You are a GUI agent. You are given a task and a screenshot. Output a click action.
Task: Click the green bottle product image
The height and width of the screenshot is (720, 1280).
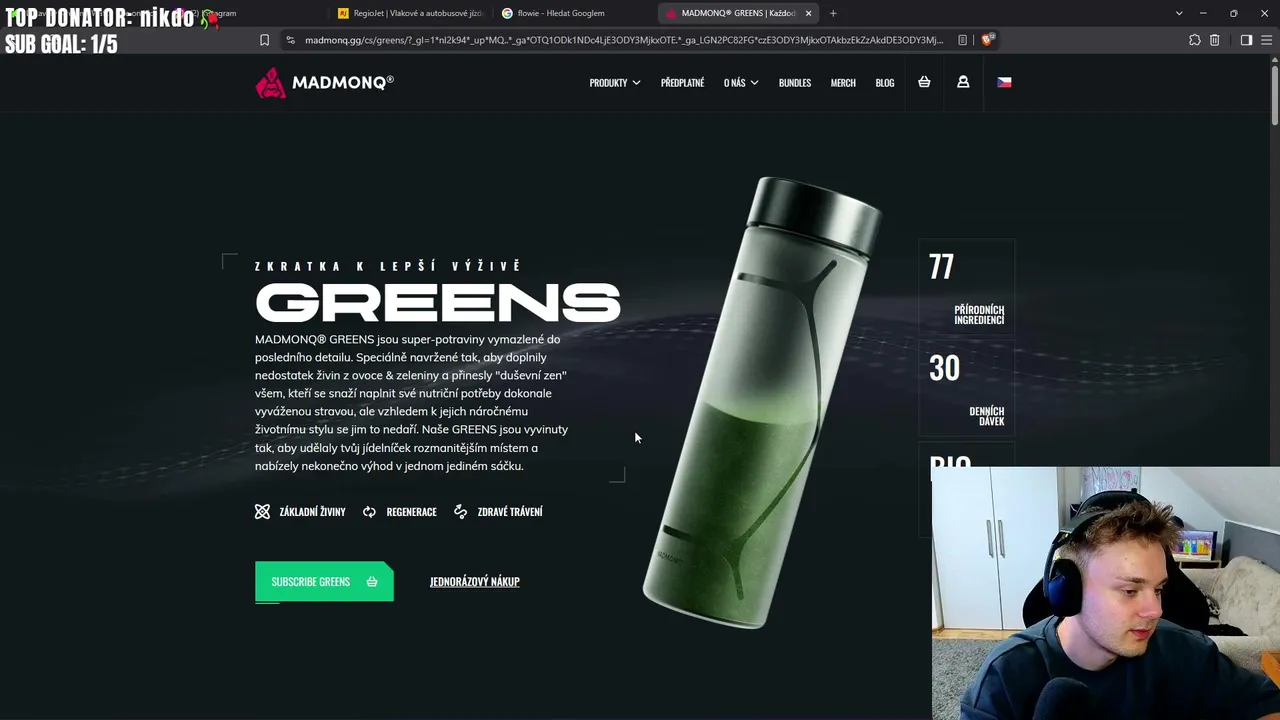pyautogui.click(x=762, y=402)
